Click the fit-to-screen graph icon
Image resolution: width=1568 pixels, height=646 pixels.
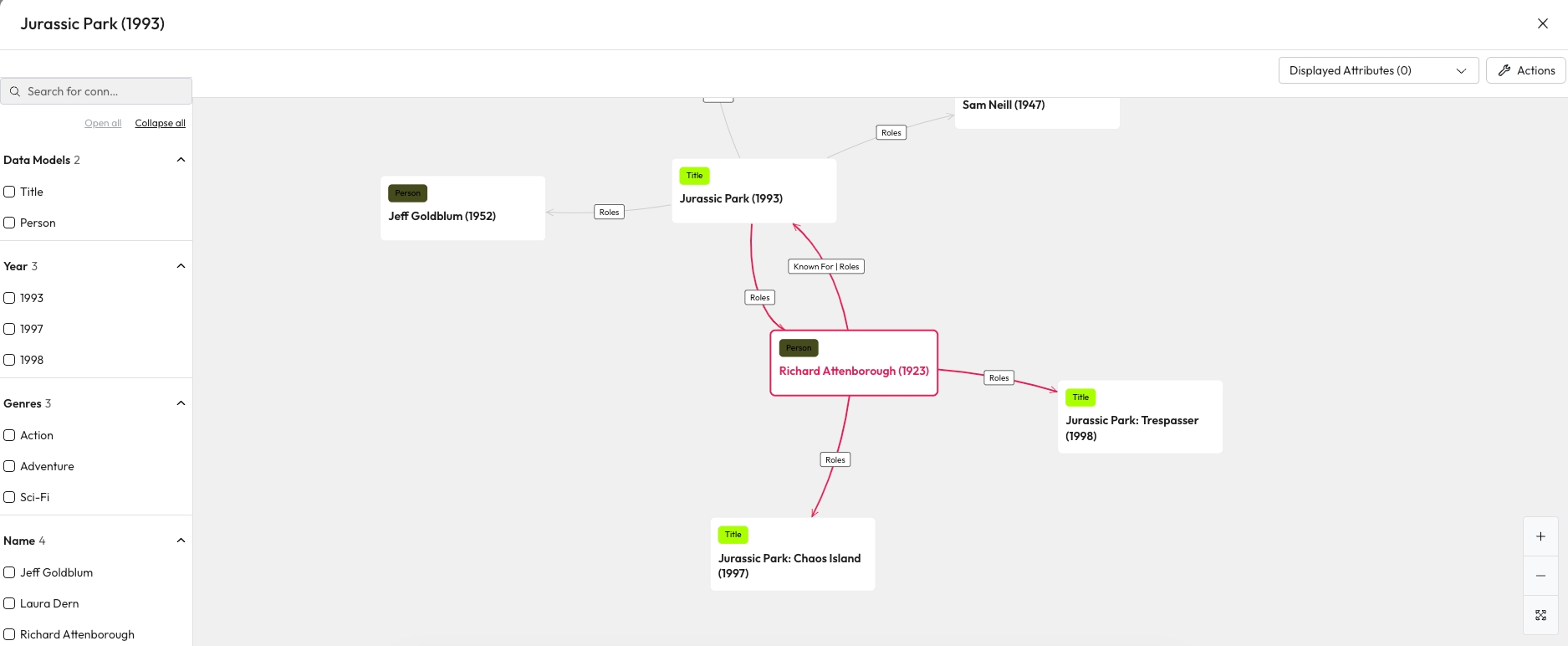click(1540, 615)
